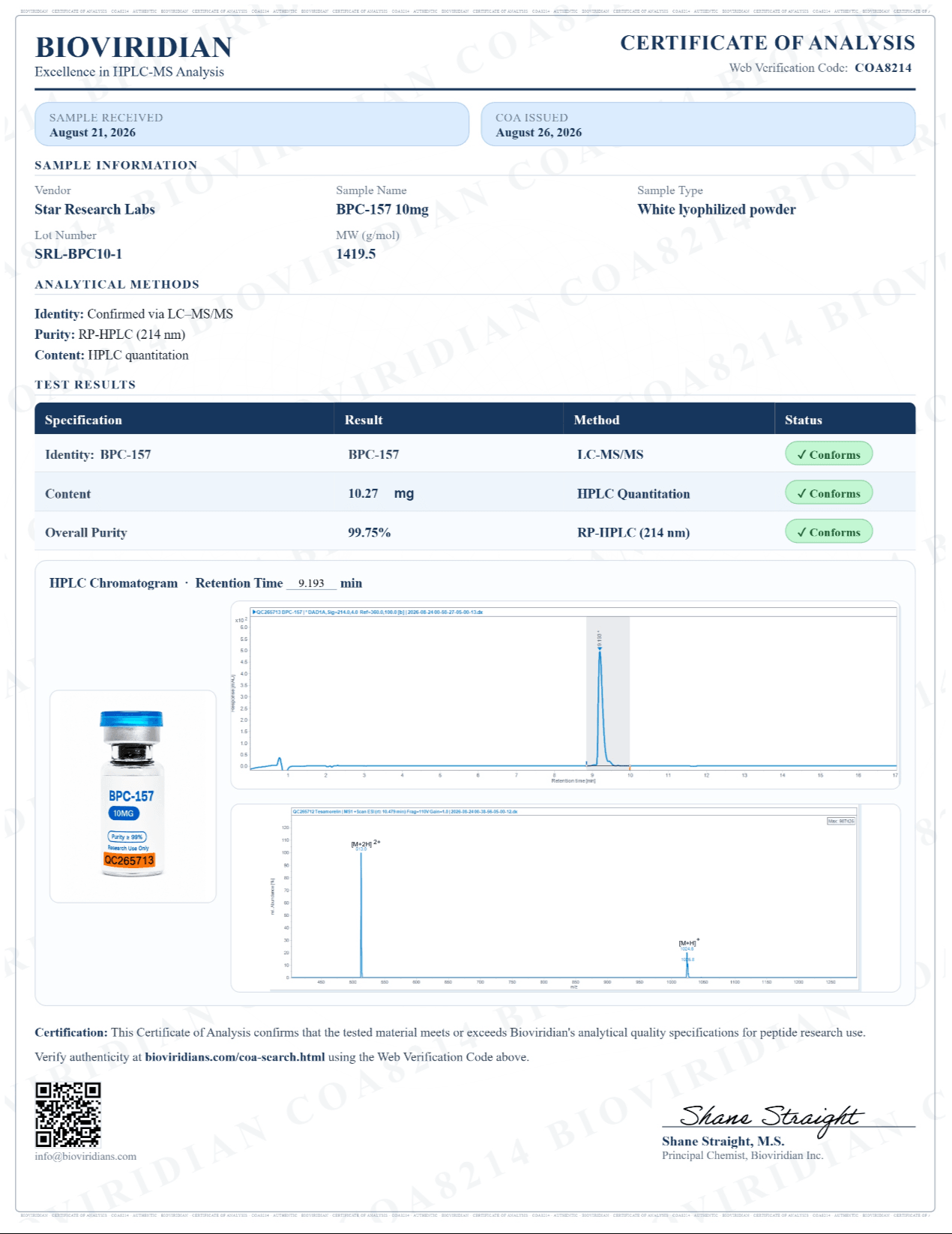Screen dimensions: 952x1234
Task: Click the Conforms badge in Identity row
Action: pos(829,454)
